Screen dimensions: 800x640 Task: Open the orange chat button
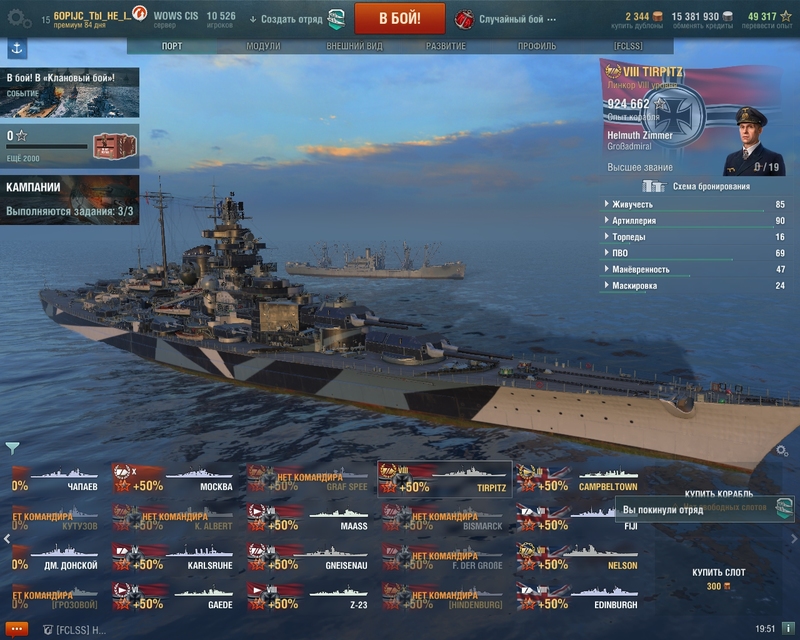click(16, 629)
